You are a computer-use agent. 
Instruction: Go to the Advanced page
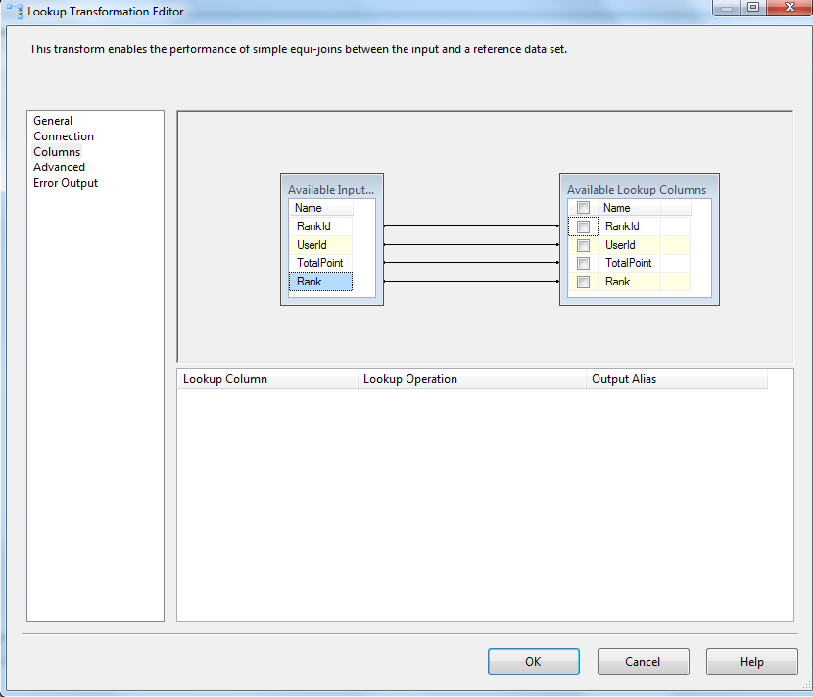[x=59, y=167]
